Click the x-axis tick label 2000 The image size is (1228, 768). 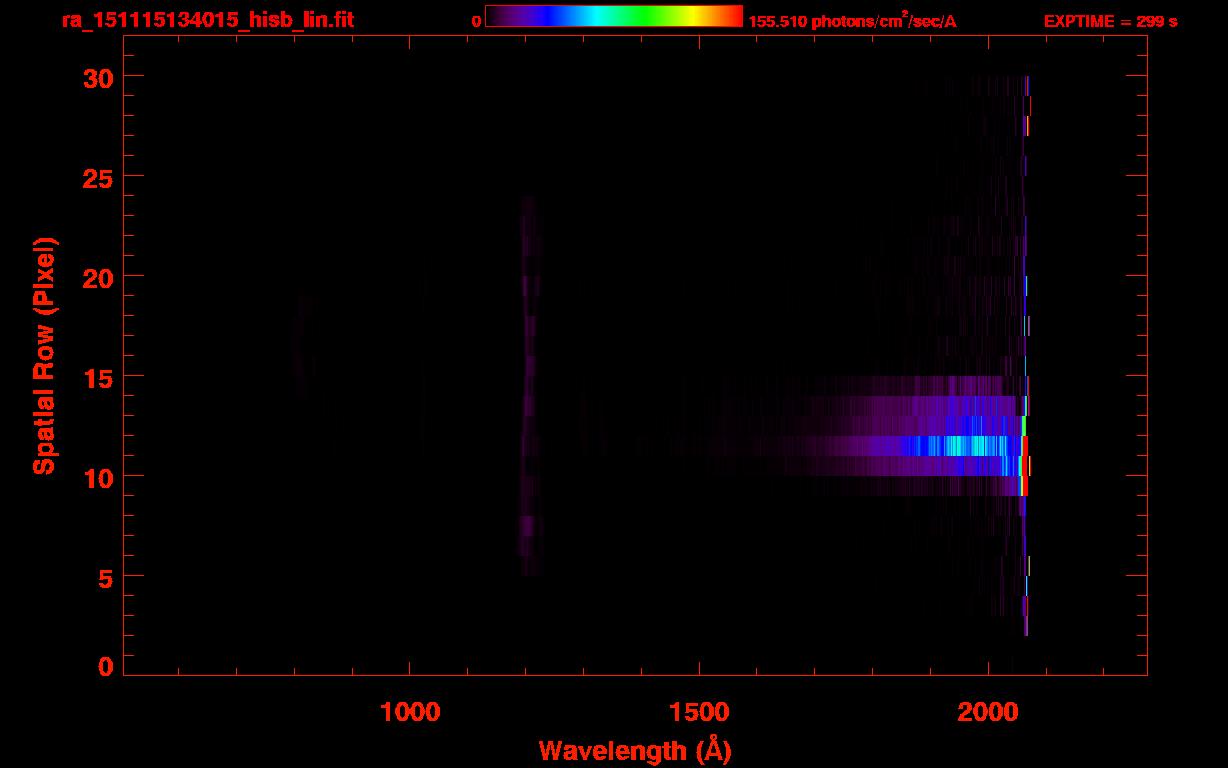(x=988, y=712)
